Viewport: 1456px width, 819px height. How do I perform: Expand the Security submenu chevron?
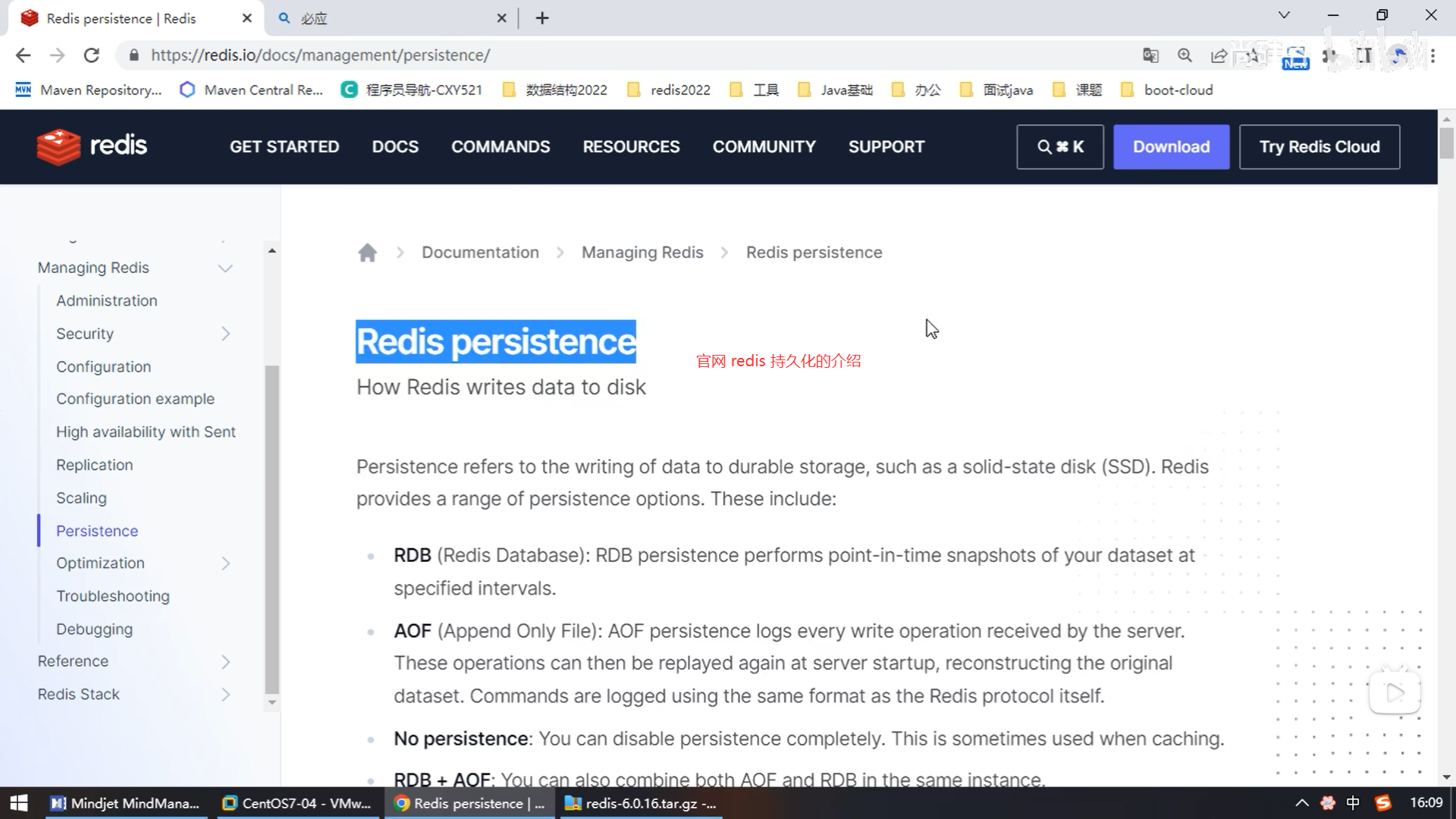click(225, 334)
